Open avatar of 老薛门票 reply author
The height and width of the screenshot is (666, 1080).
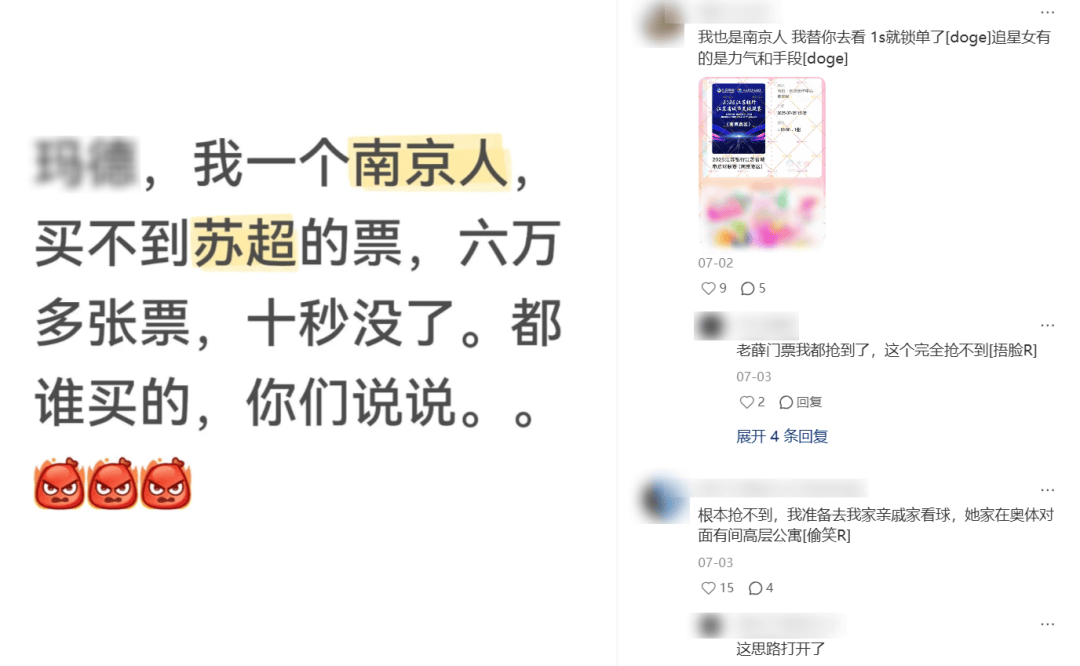tap(711, 325)
